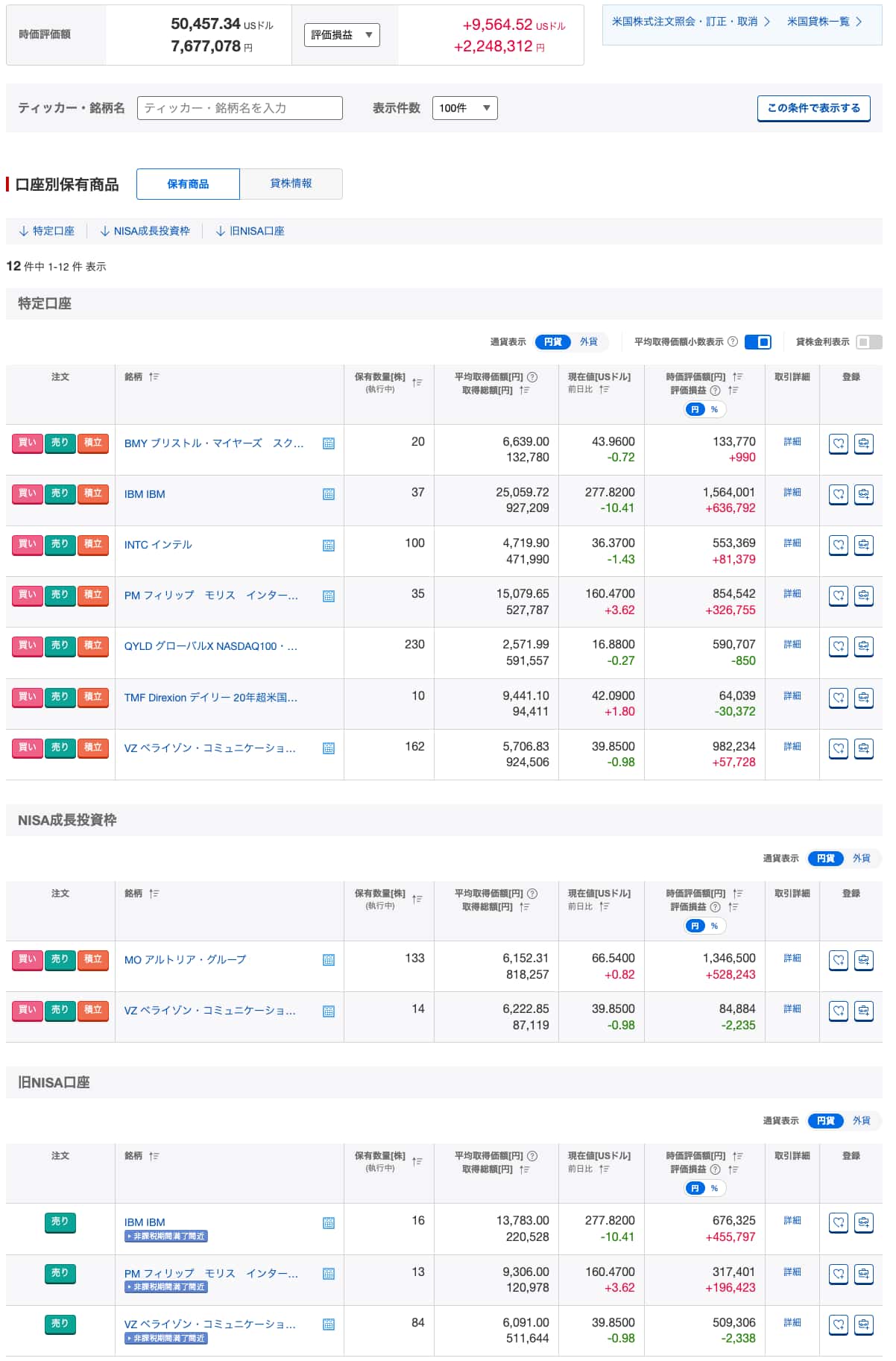Expand the 表示件数 100件 dropdown
This screenshot has height=1361, width=896.
[x=464, y=108]
